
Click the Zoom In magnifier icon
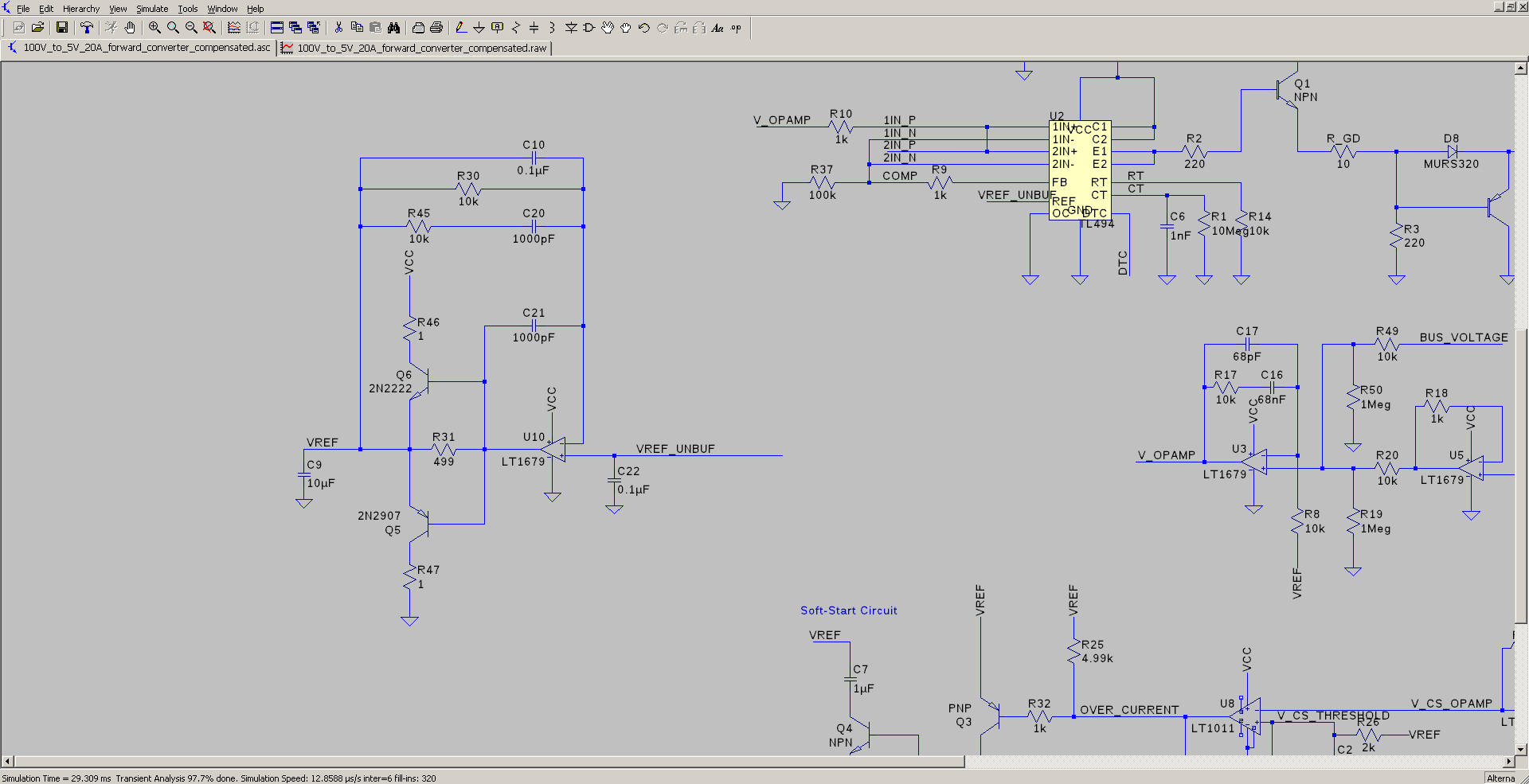pyautogui.click(x=154, y=28)
